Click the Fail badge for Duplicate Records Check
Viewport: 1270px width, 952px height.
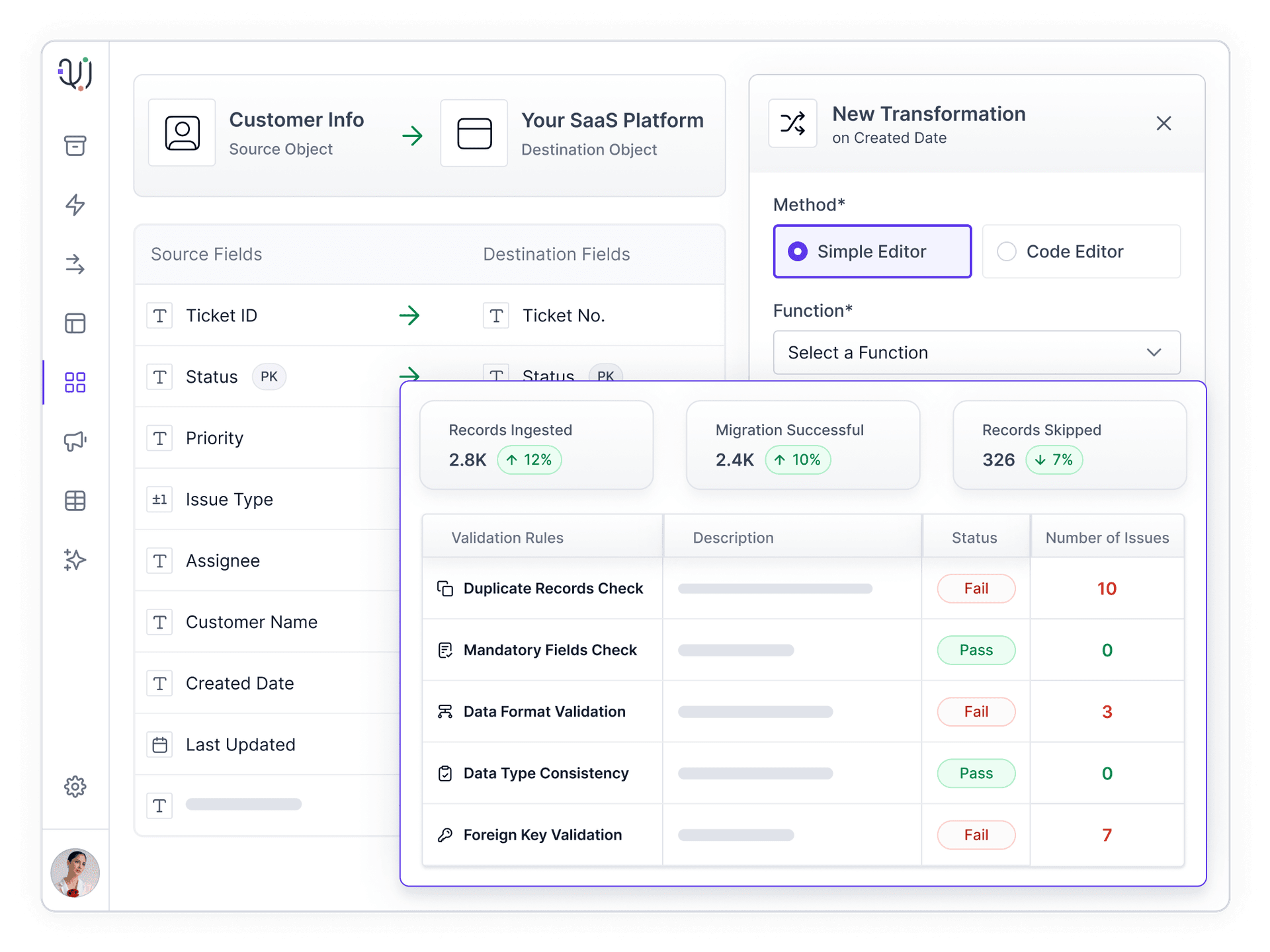976,588
